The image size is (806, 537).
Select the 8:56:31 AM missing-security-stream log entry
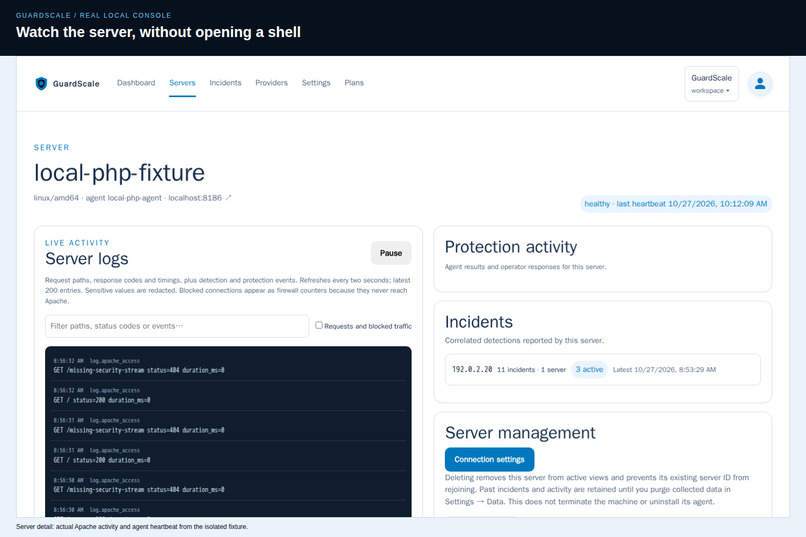point(228,425)
